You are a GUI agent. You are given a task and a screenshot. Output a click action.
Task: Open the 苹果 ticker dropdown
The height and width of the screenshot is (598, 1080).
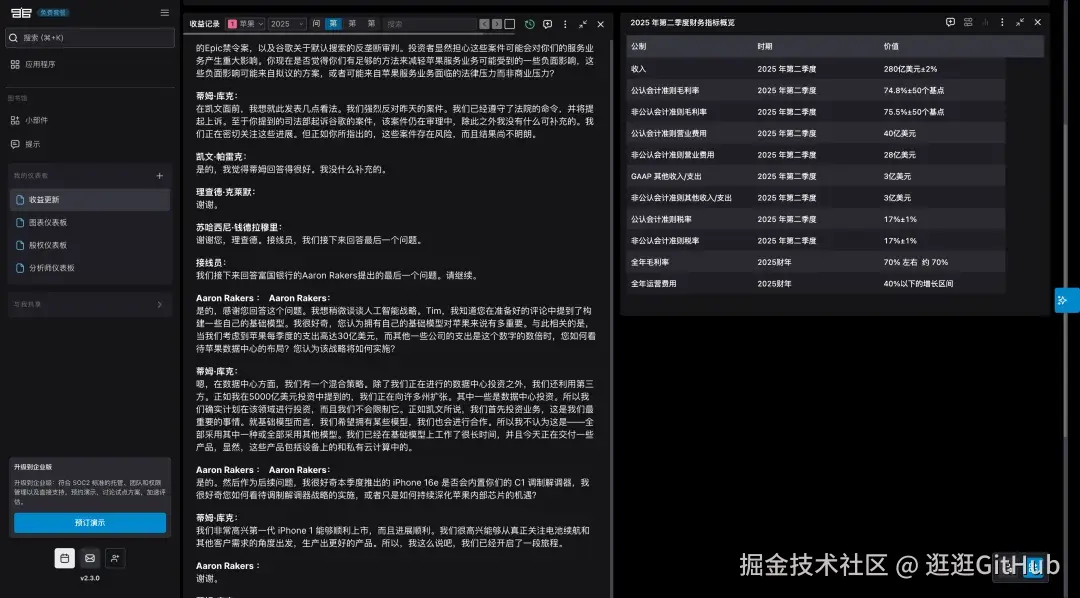click(245, 24)
